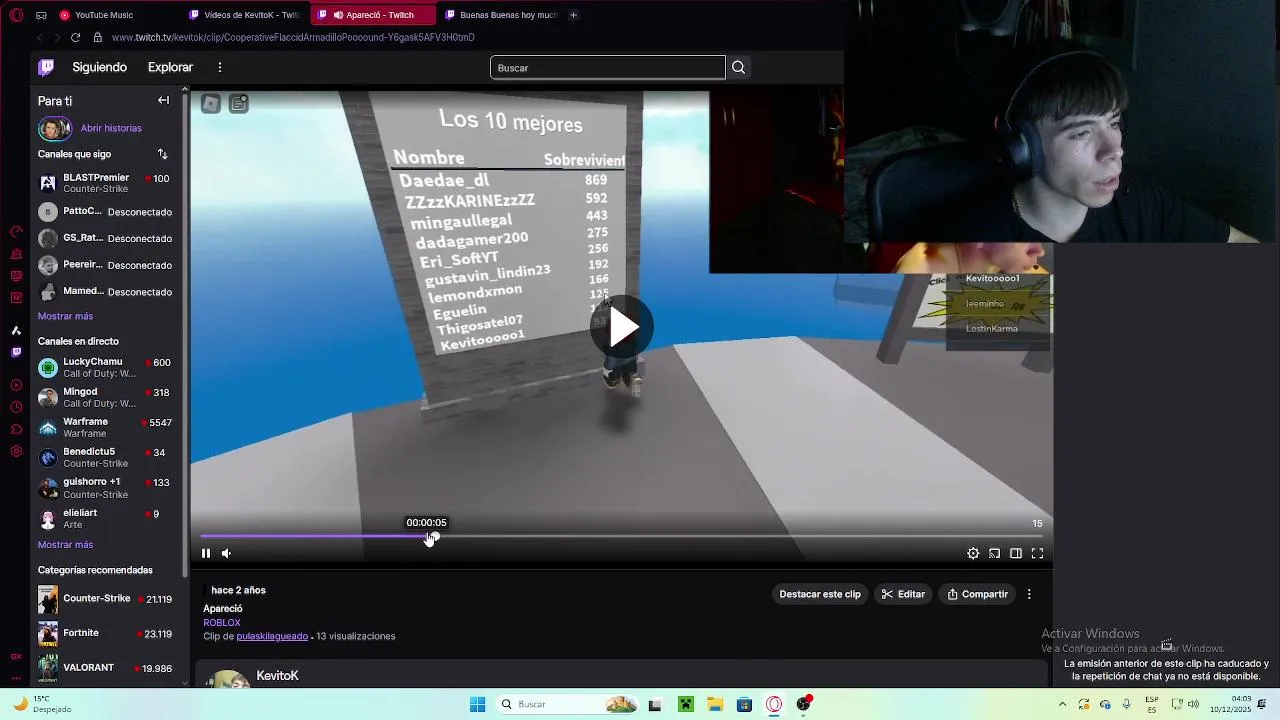Click the Compartir button

pyautogui.click(x=978, y=594)
